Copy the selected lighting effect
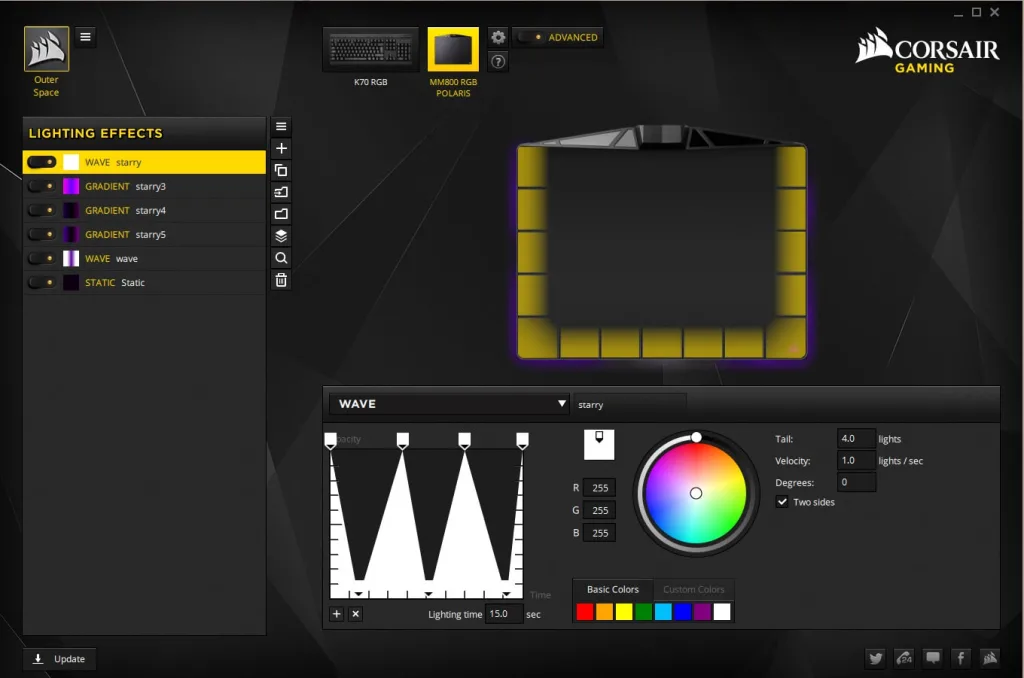This screenshot has height=678, width=1024. point(281,170)
